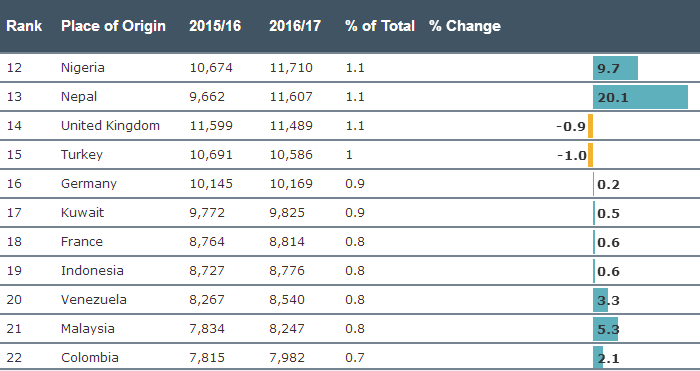Image resolution: width=700 pixels, height=371 pixels.
Task: Select Malaysia's 5.3 change bar
Action: 605,329
